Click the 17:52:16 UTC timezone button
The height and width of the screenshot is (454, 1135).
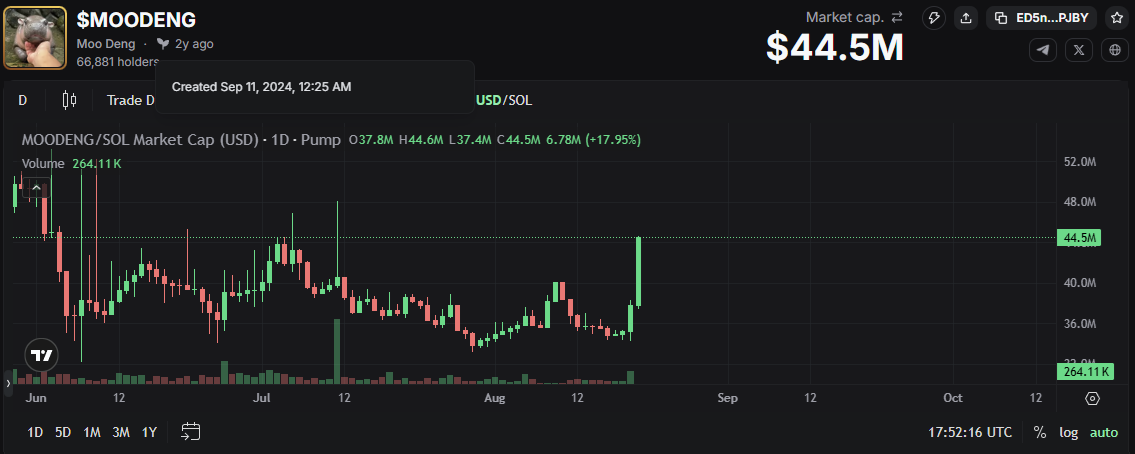pyautogui.click(x=970, y=432)
